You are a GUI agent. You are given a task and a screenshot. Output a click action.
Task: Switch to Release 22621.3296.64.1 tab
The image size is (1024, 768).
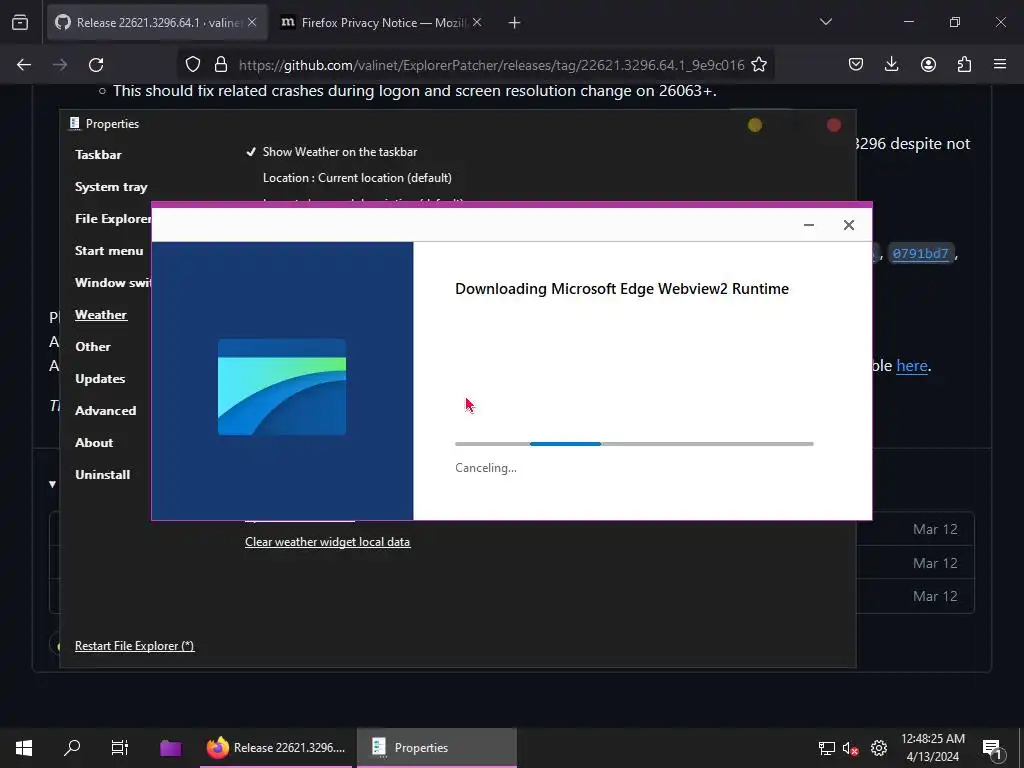157,22
